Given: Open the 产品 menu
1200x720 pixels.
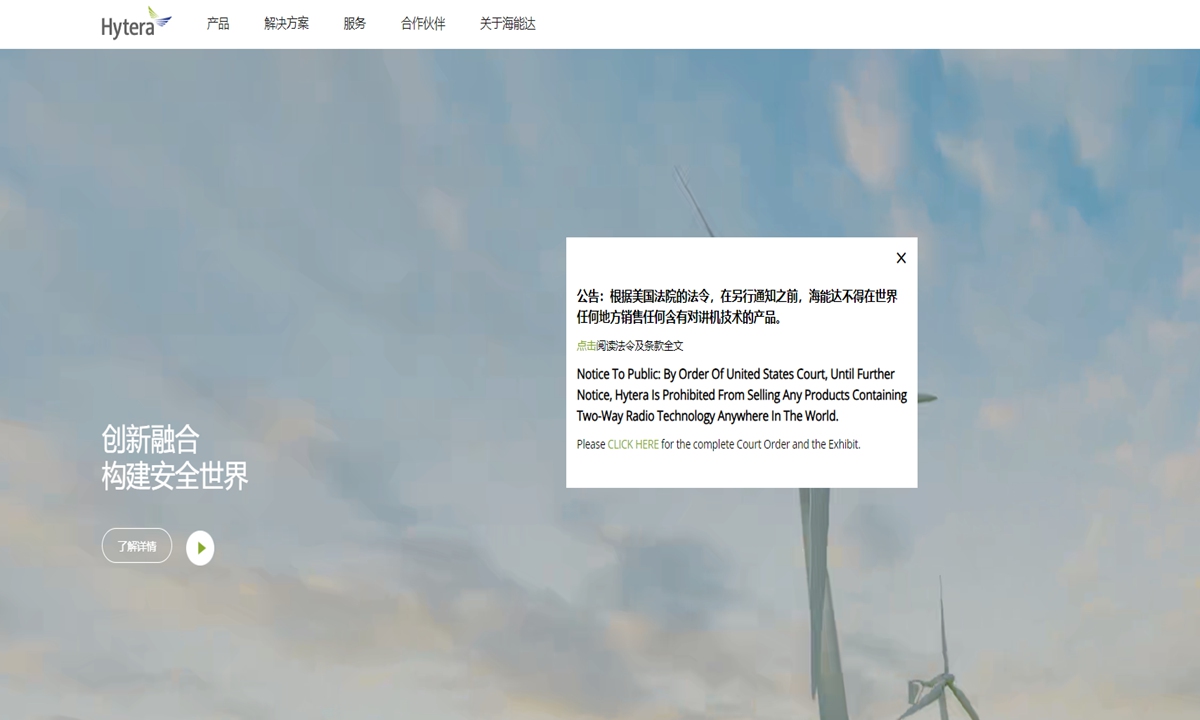Looking at the screenshot, I should click(x=218, y=24).
